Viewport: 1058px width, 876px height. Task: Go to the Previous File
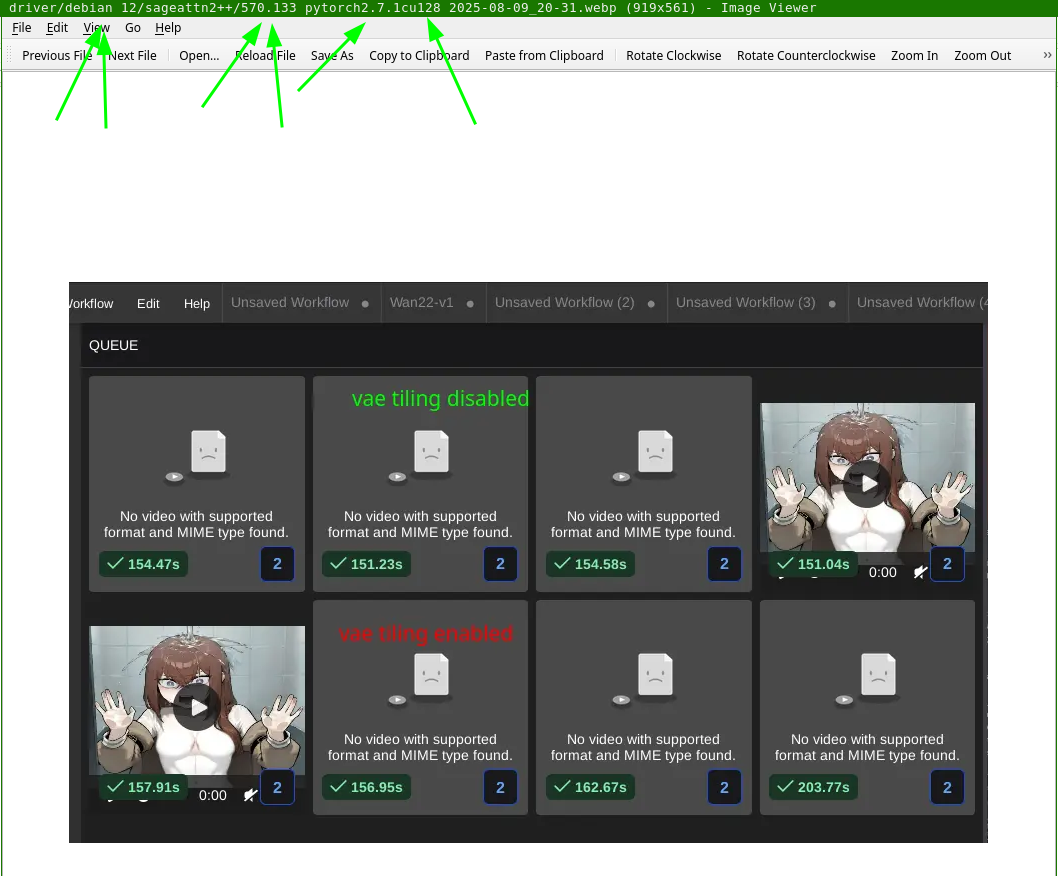pos(57,55)
